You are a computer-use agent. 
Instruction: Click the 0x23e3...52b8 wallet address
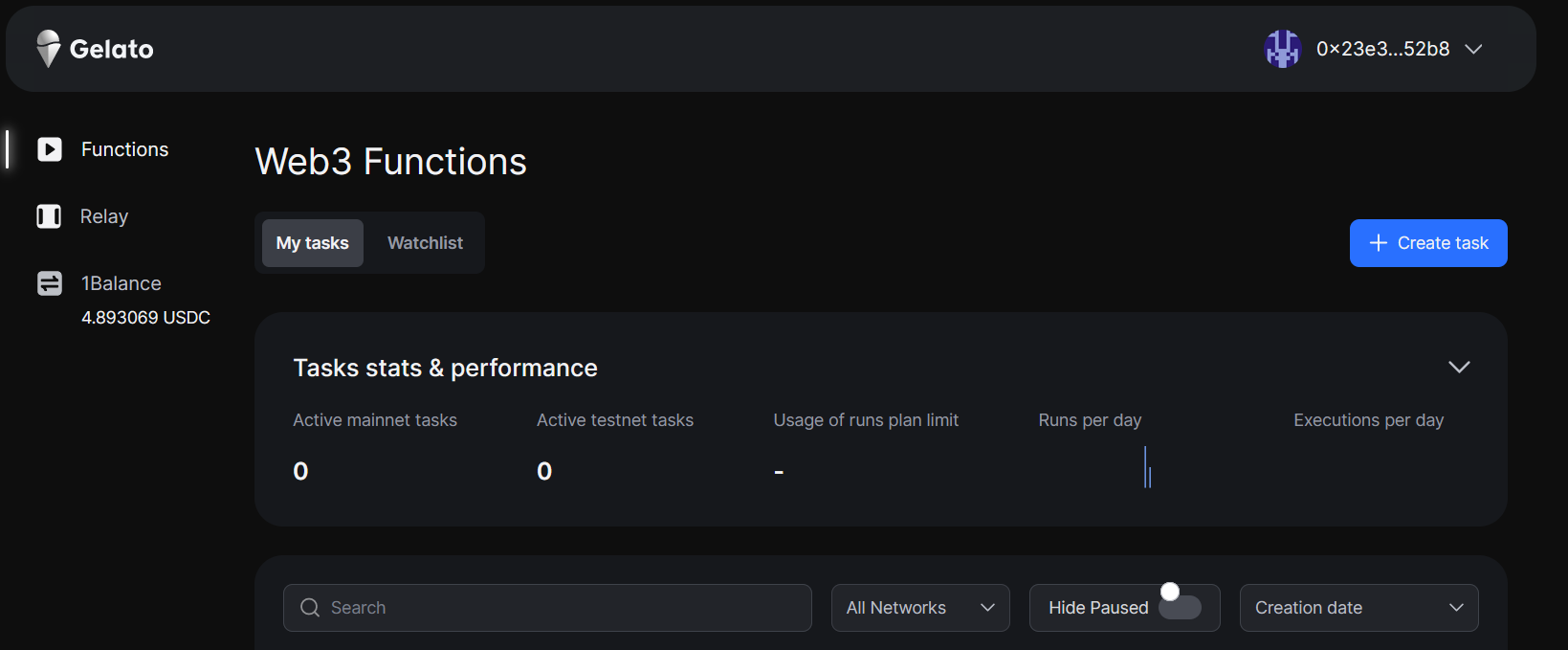[x=1382, y=49]
